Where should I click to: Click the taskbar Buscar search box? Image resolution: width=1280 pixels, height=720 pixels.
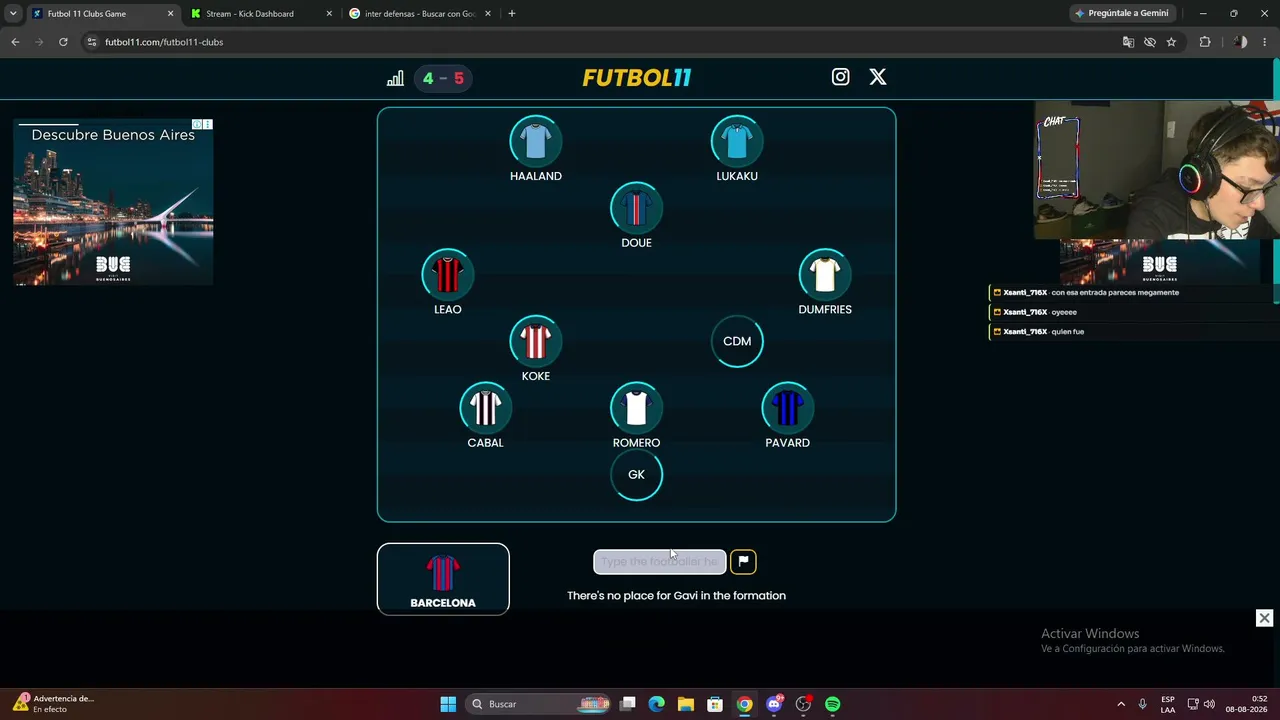point(540,704)
